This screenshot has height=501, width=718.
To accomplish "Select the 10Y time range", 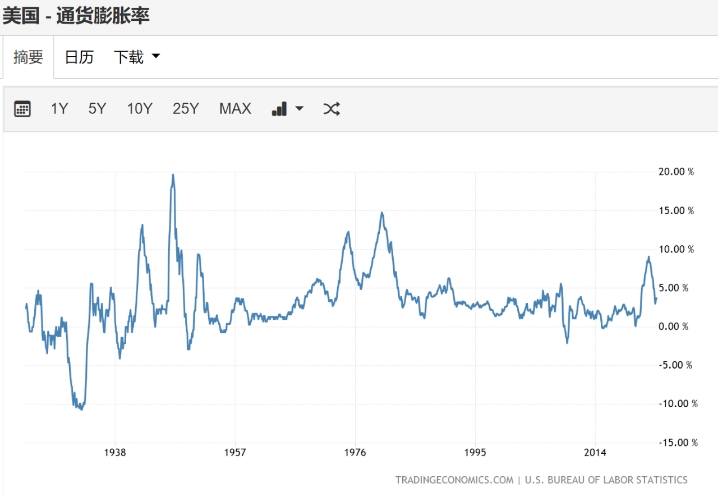I will tap(140, 109).
